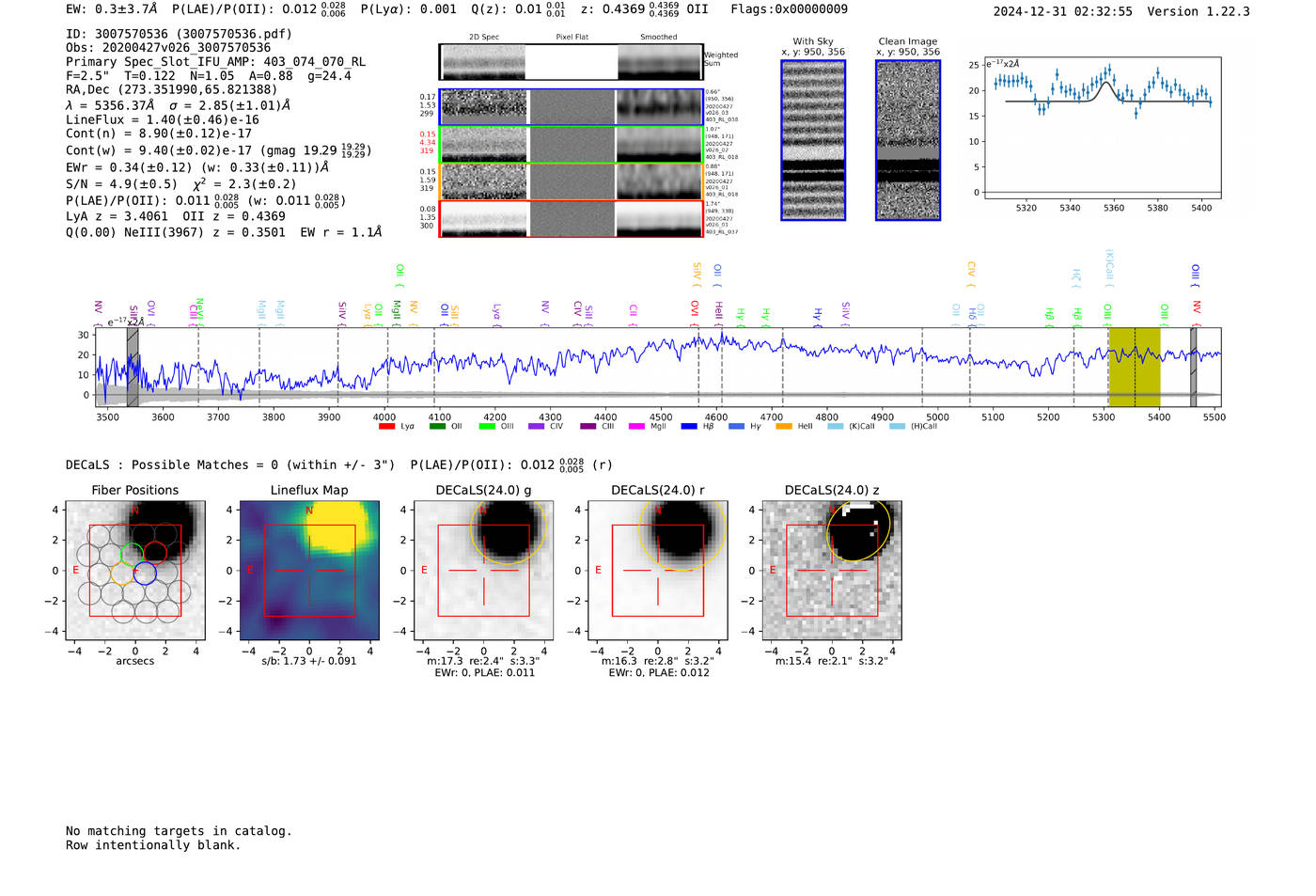Click the 'Obs: 20200427v026_3007570536' line
1316x896 pixels.
168,48
